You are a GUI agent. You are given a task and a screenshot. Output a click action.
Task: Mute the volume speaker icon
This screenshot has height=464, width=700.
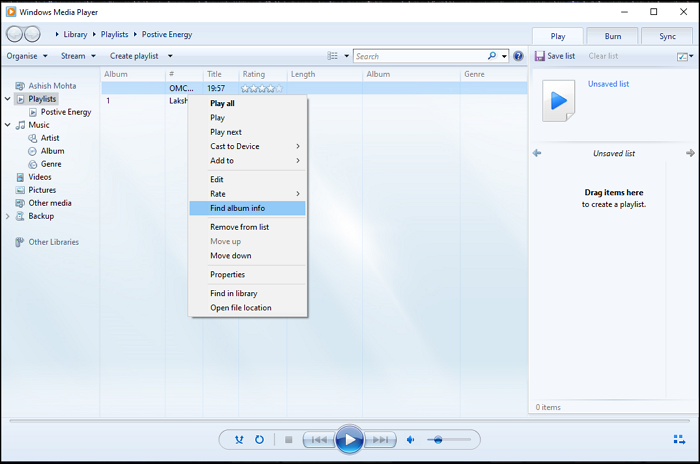[x=411, y=440]
